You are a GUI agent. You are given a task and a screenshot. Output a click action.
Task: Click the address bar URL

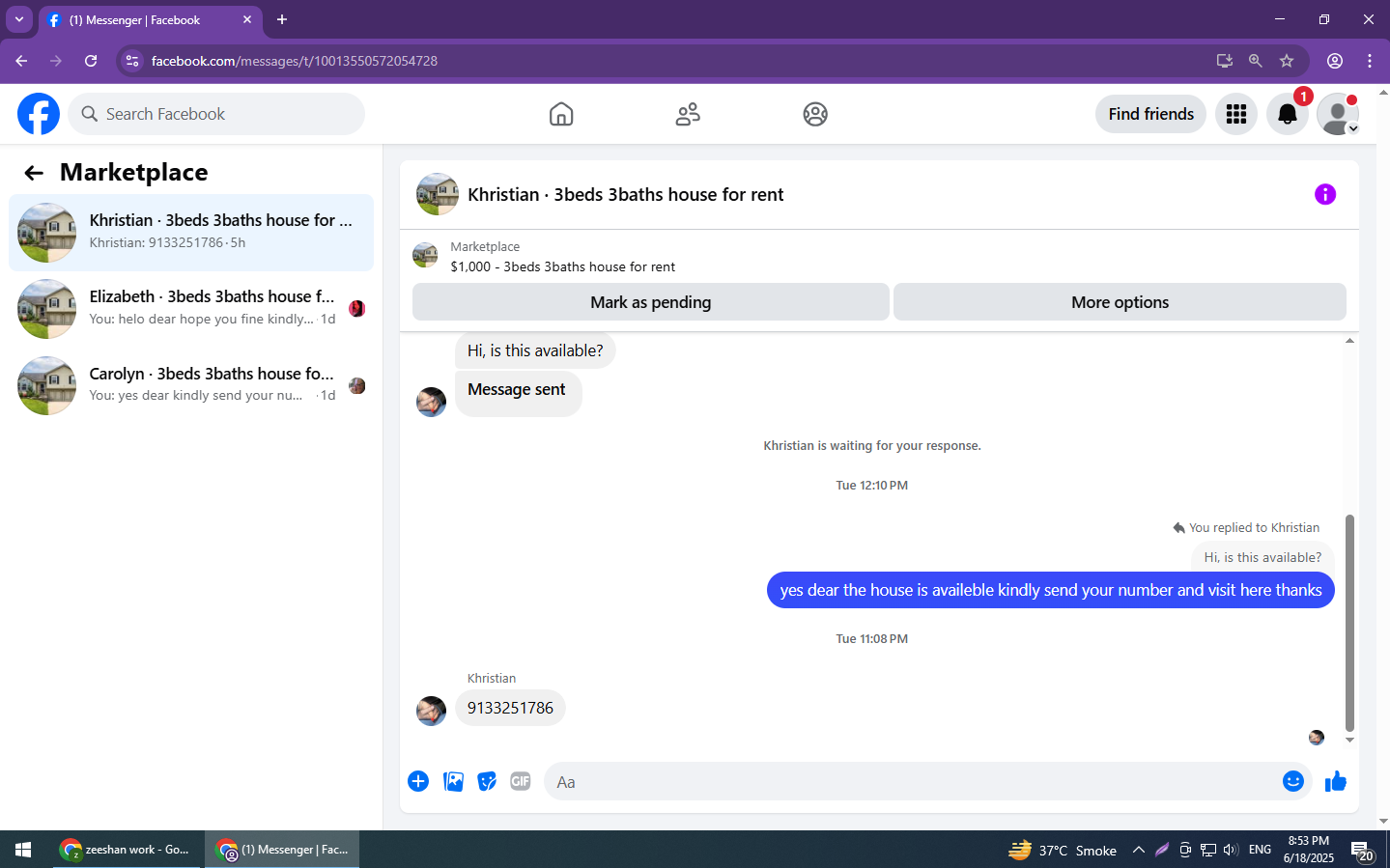295,61
